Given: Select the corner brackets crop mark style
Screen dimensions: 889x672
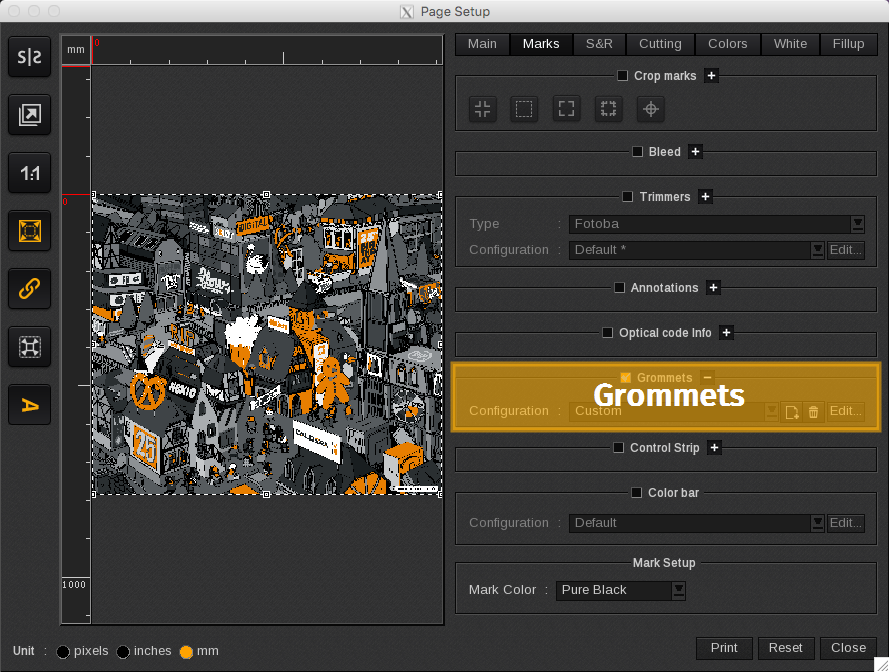Looking at the screenshot, I should 566,109.
